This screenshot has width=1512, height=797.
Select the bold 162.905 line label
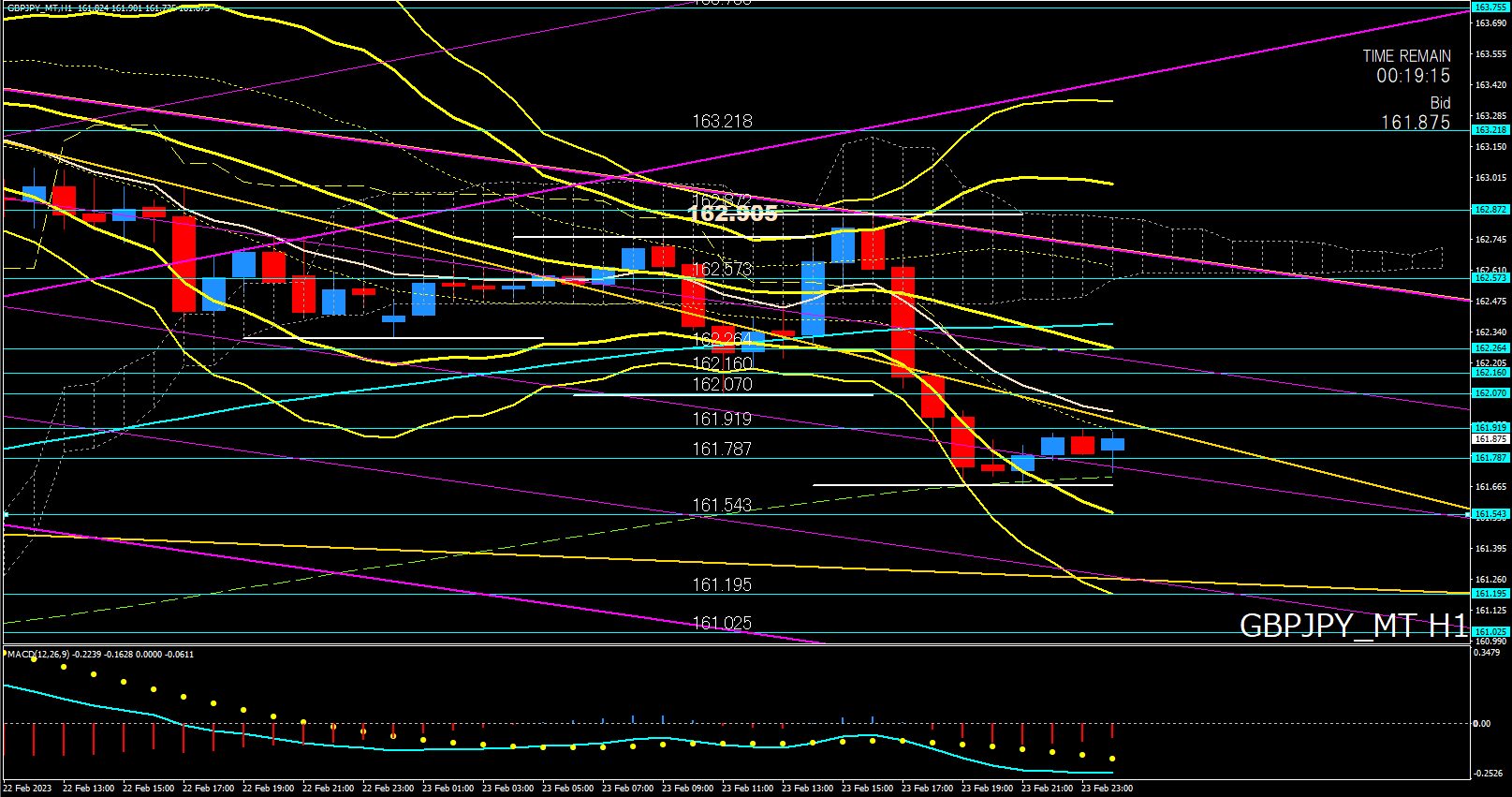(x=732, y=214)
